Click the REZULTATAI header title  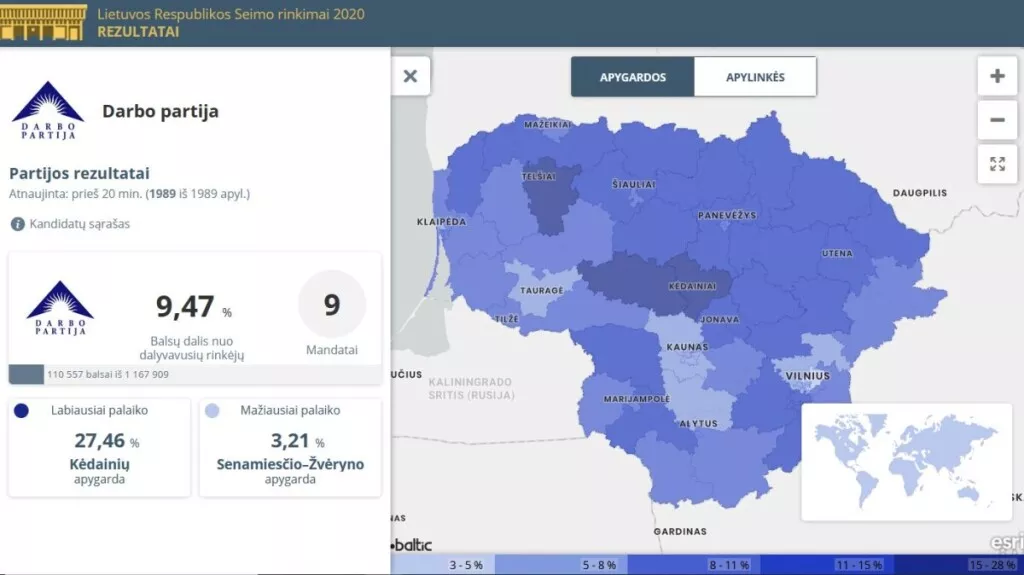[138, 31]
